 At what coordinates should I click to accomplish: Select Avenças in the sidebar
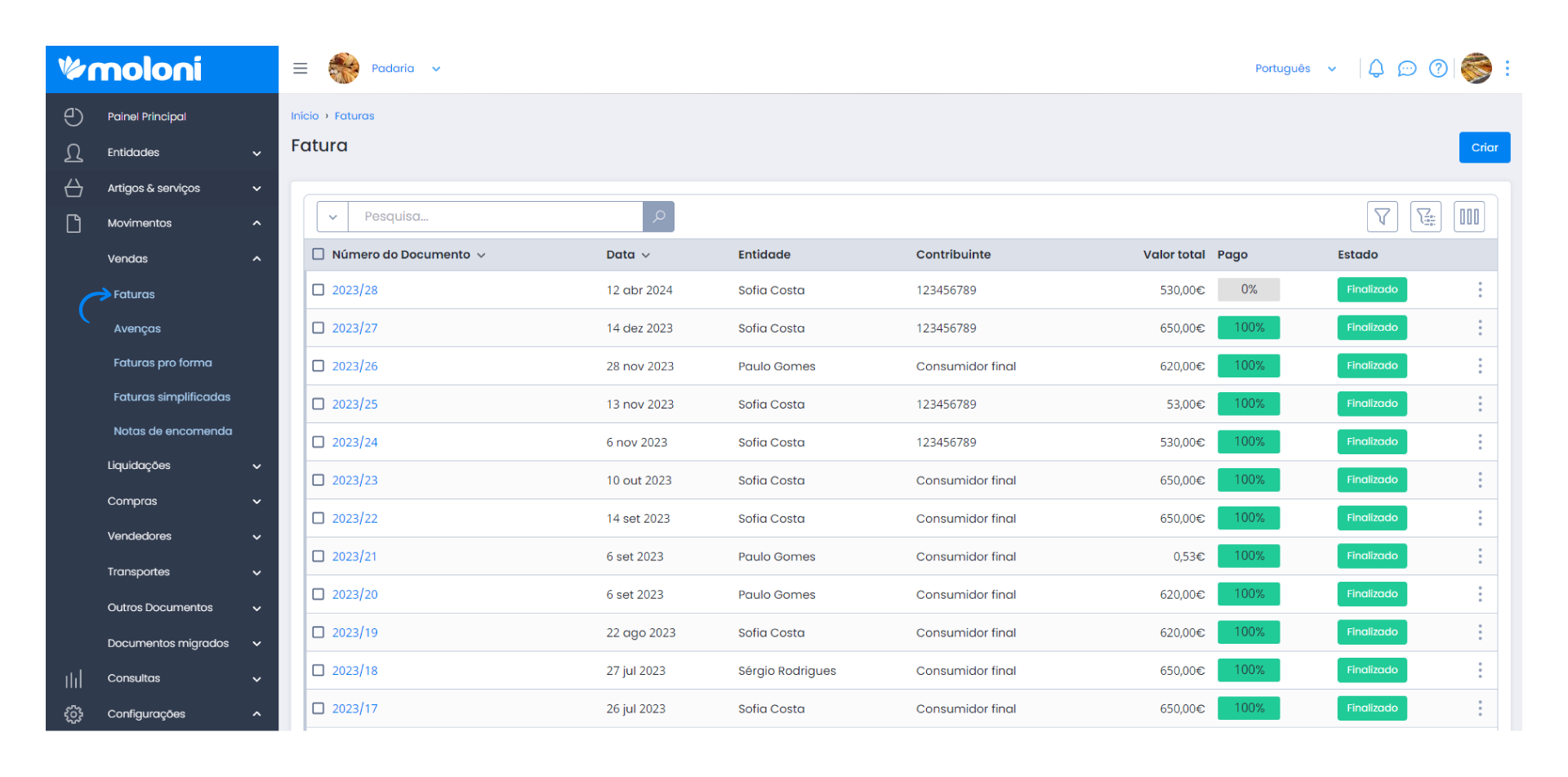point(137,328)
